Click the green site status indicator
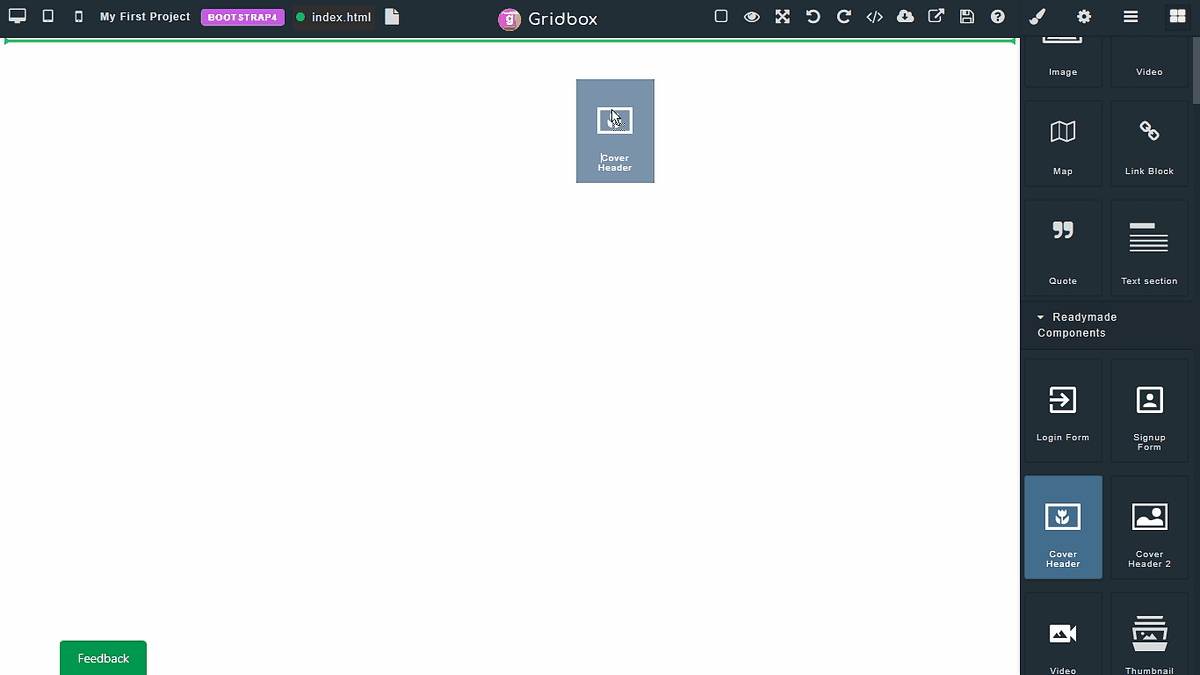Viewport: 1200px width, 675px height. 298,16
